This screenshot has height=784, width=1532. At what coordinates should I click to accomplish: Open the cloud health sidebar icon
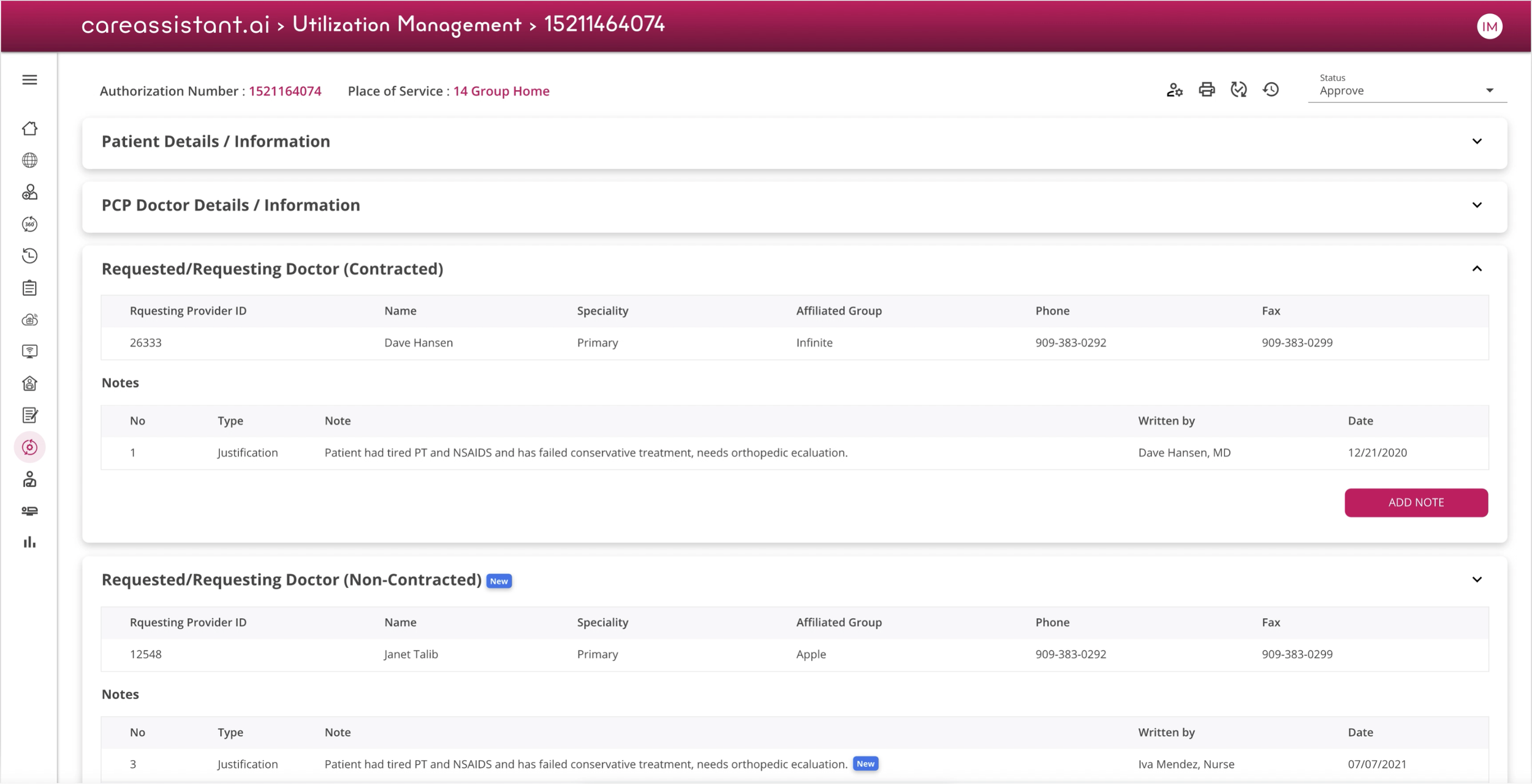point(29,320)
